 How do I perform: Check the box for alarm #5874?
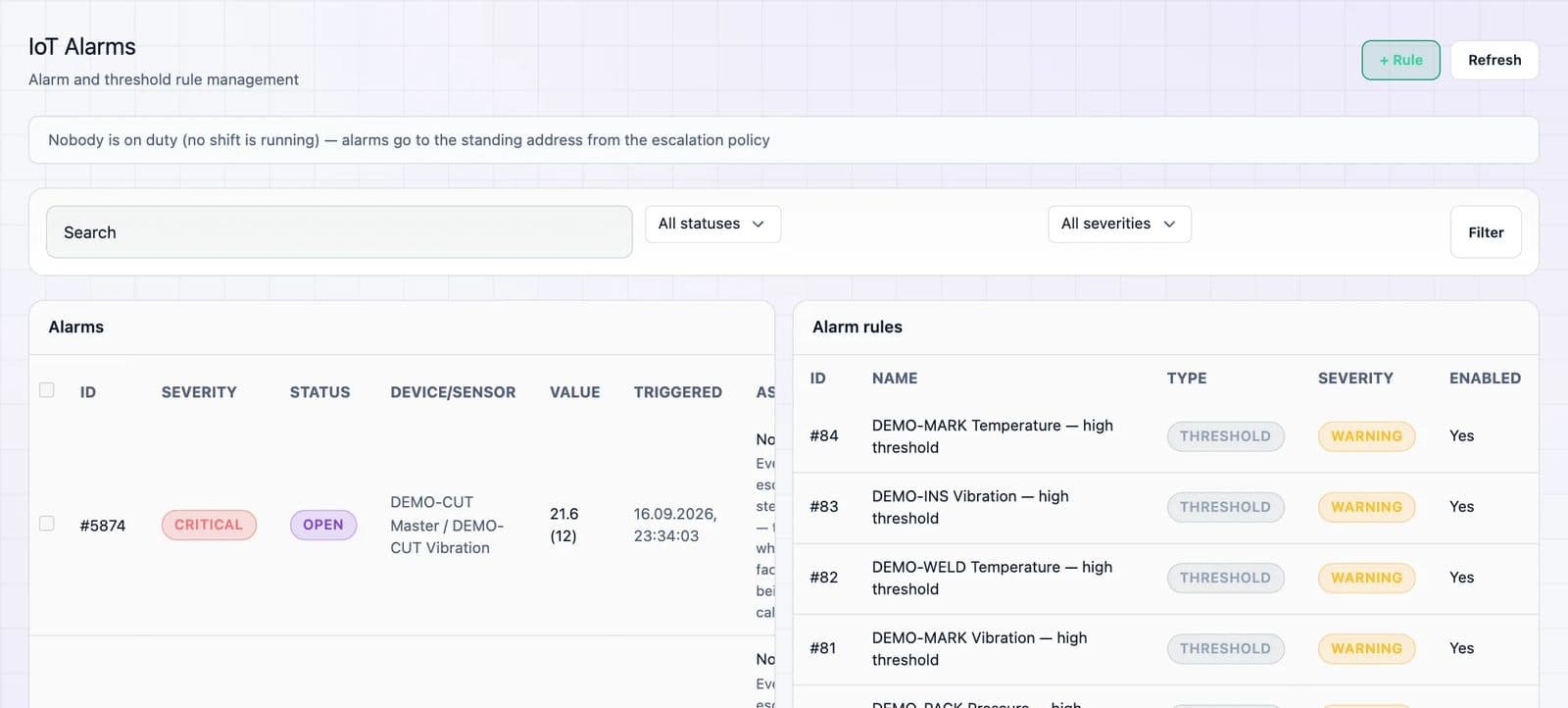(x=47, y=524)
